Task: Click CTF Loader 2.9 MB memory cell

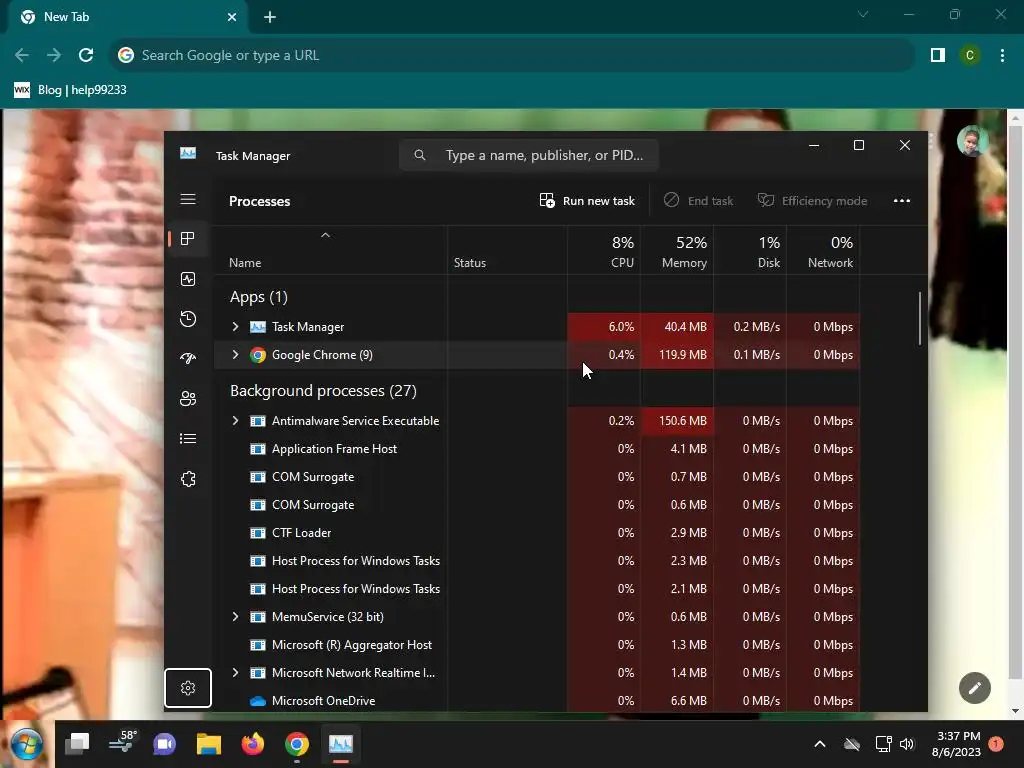Action: coord(677,533)
